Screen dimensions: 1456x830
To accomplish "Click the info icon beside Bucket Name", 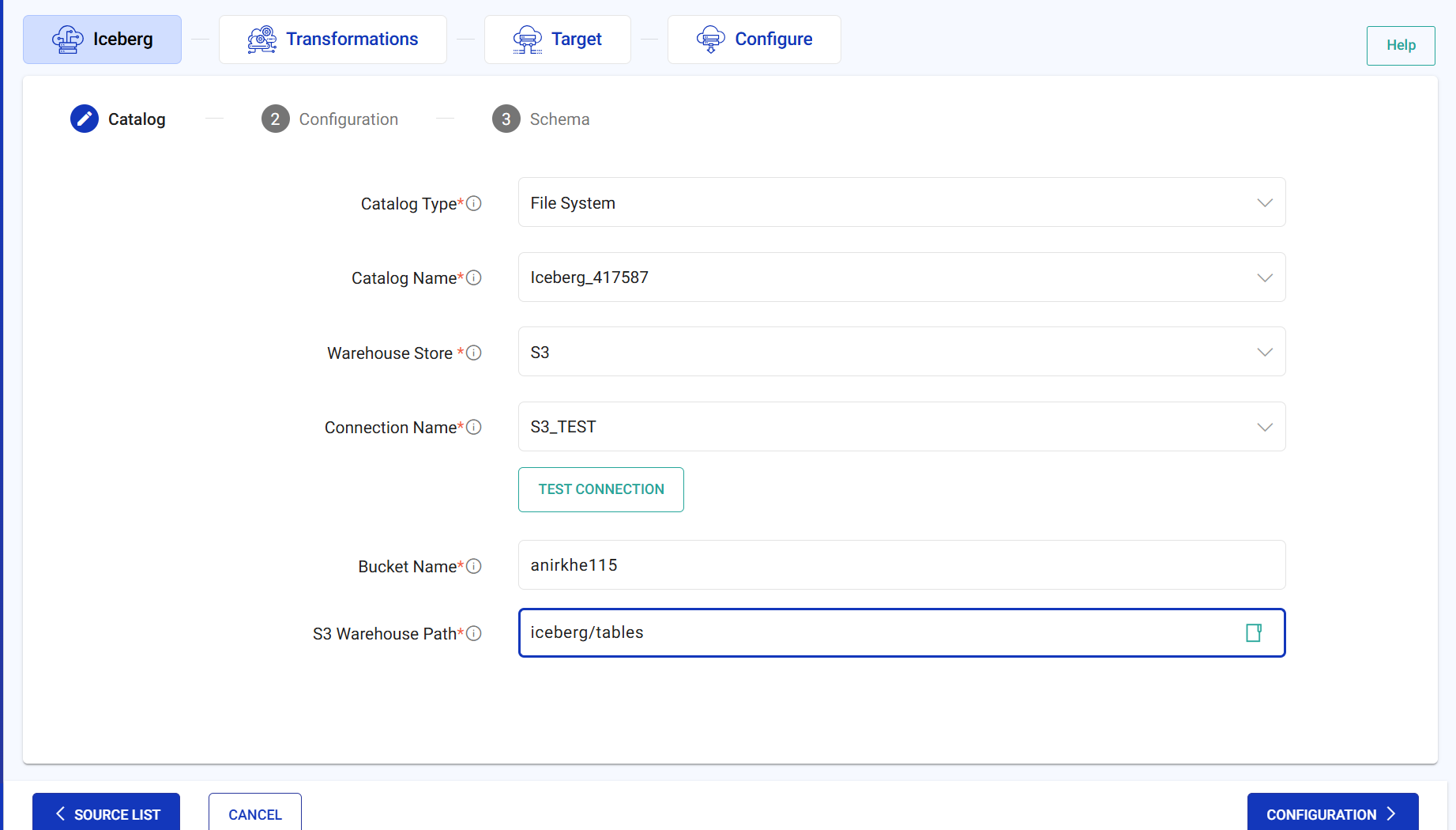I will 474,566.
